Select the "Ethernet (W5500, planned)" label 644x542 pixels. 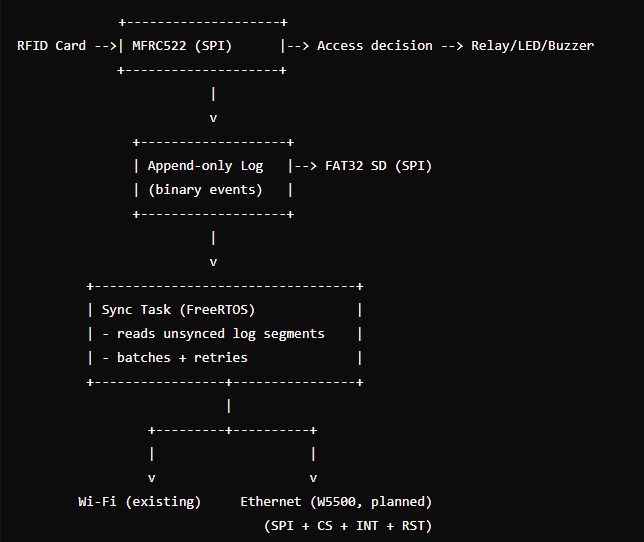(x=336, y=501)
